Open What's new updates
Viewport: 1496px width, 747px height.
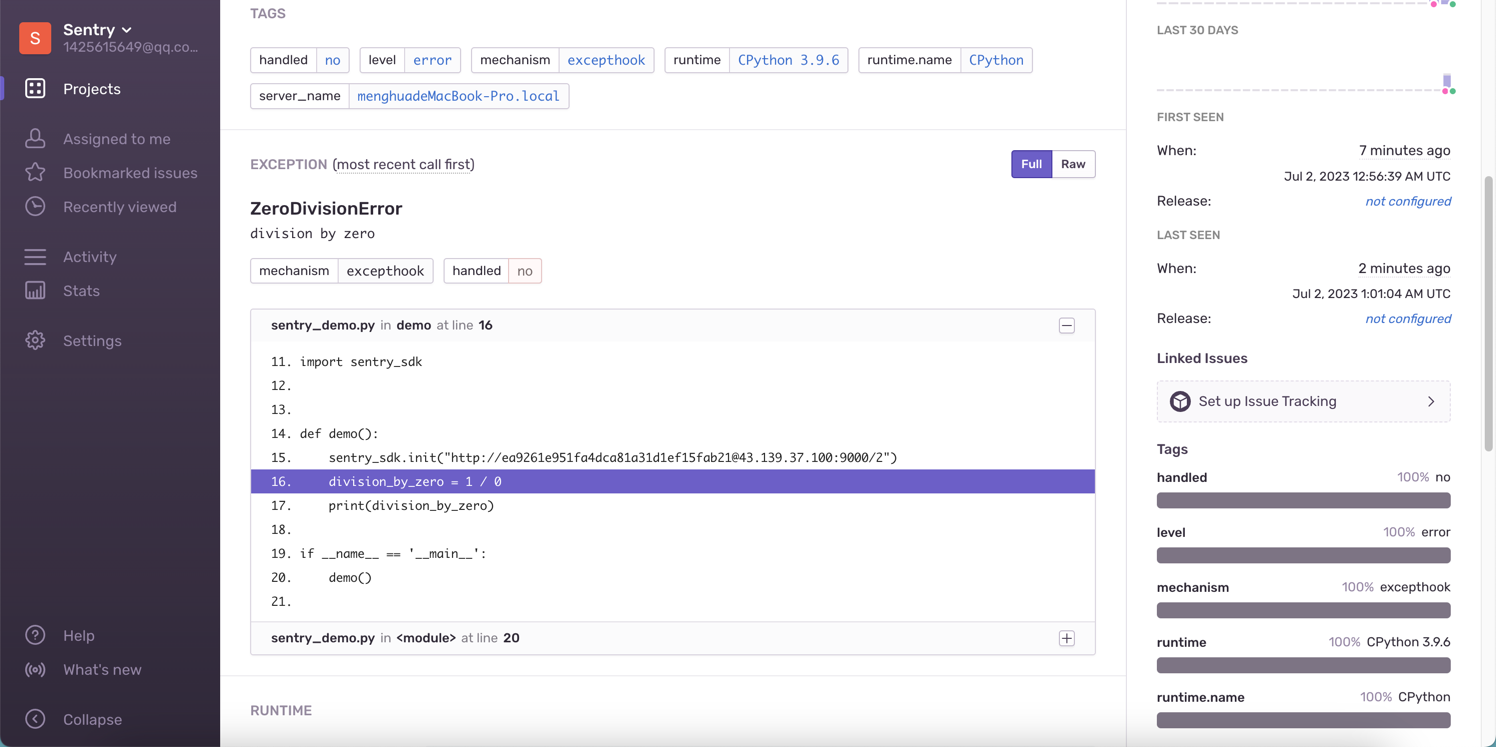click(102, 670)
